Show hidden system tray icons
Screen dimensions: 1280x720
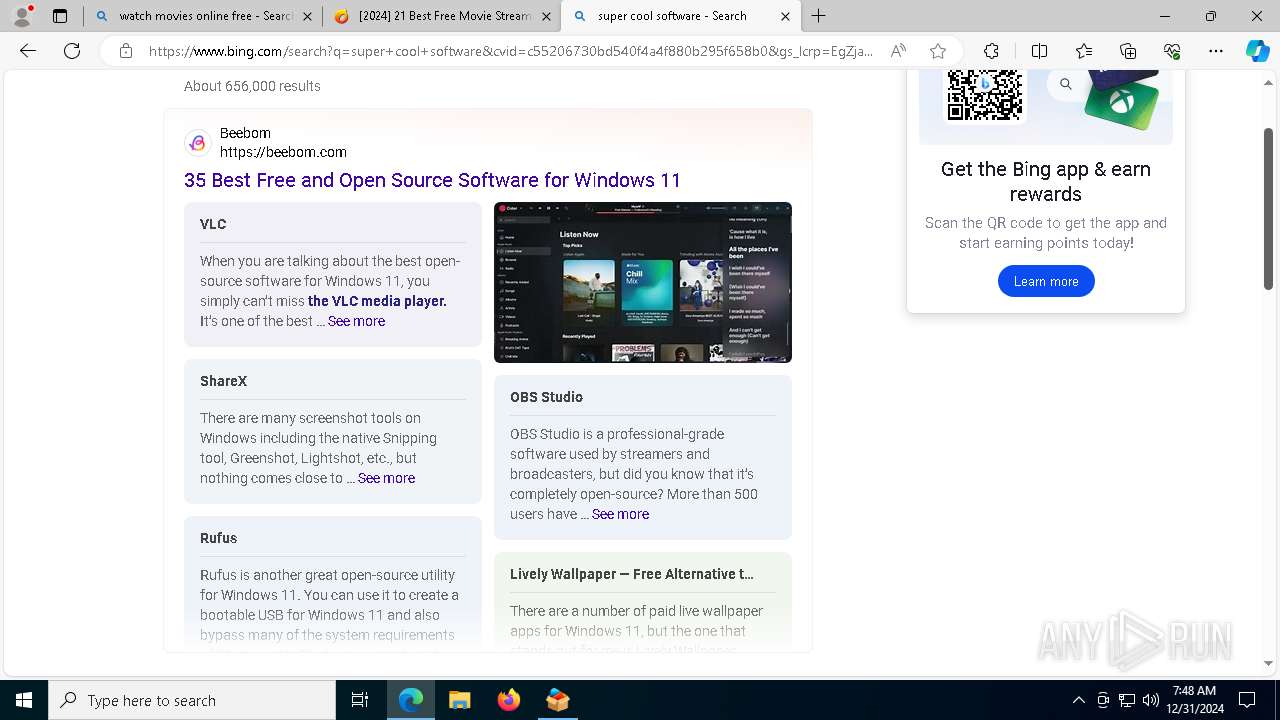click(1078, 700)
